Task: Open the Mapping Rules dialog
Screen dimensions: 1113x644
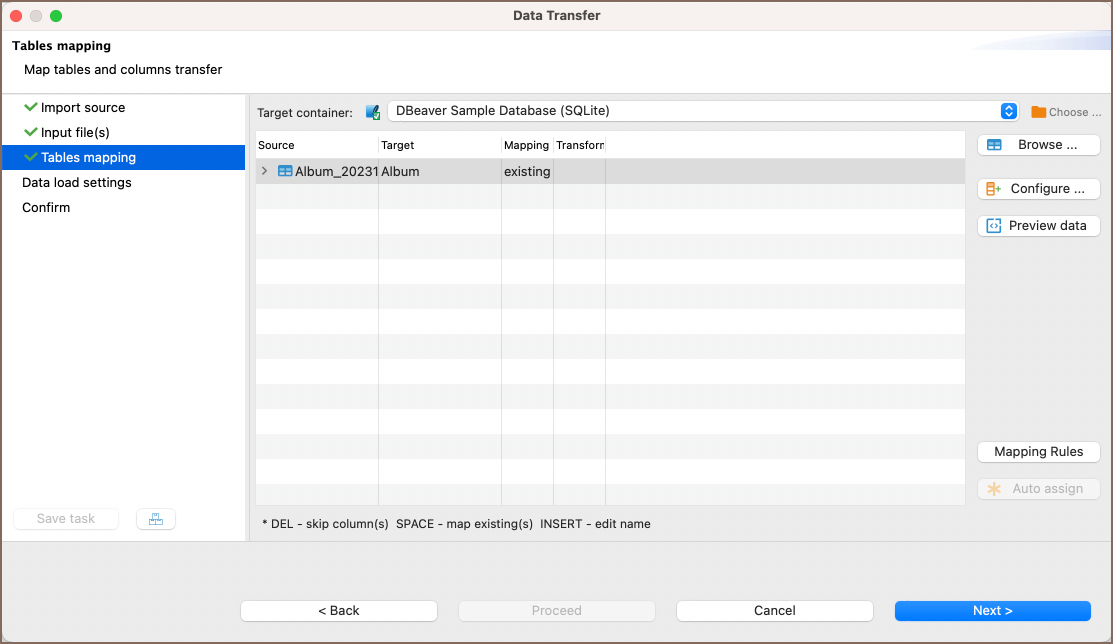Action: pos(1038,452)
